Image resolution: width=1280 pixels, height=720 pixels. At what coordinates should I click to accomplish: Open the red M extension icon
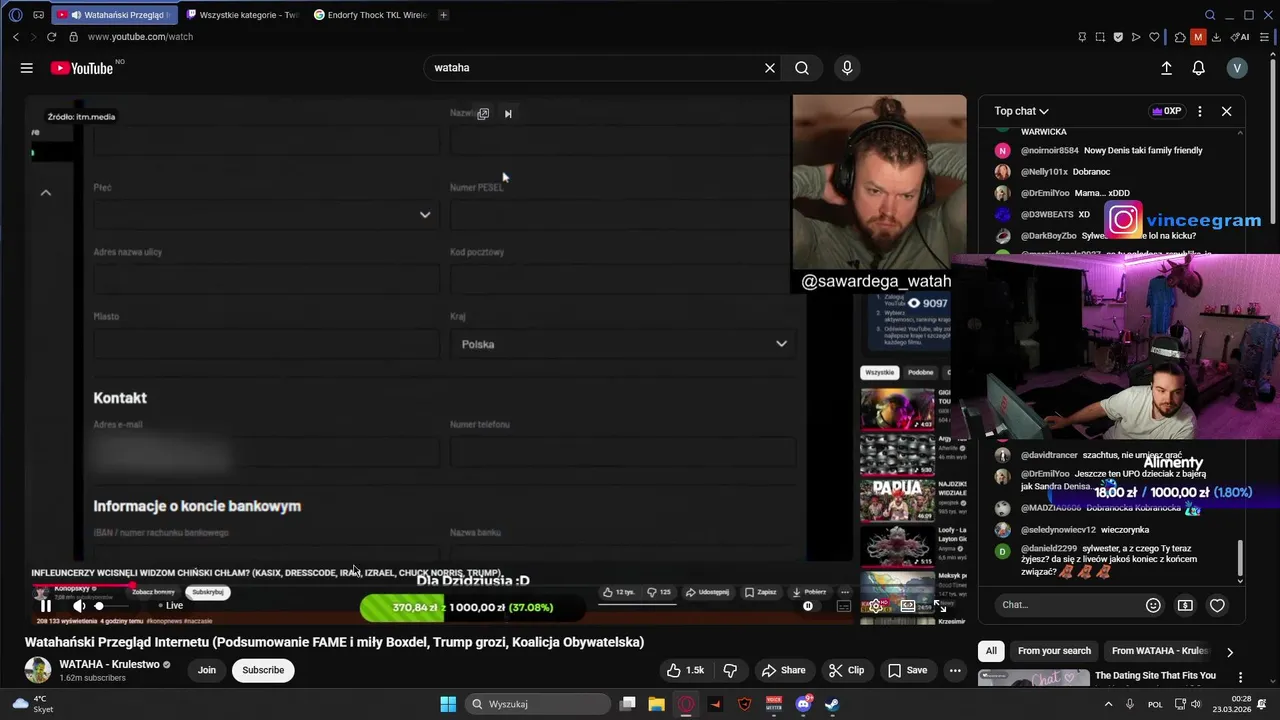point(1198,37)
